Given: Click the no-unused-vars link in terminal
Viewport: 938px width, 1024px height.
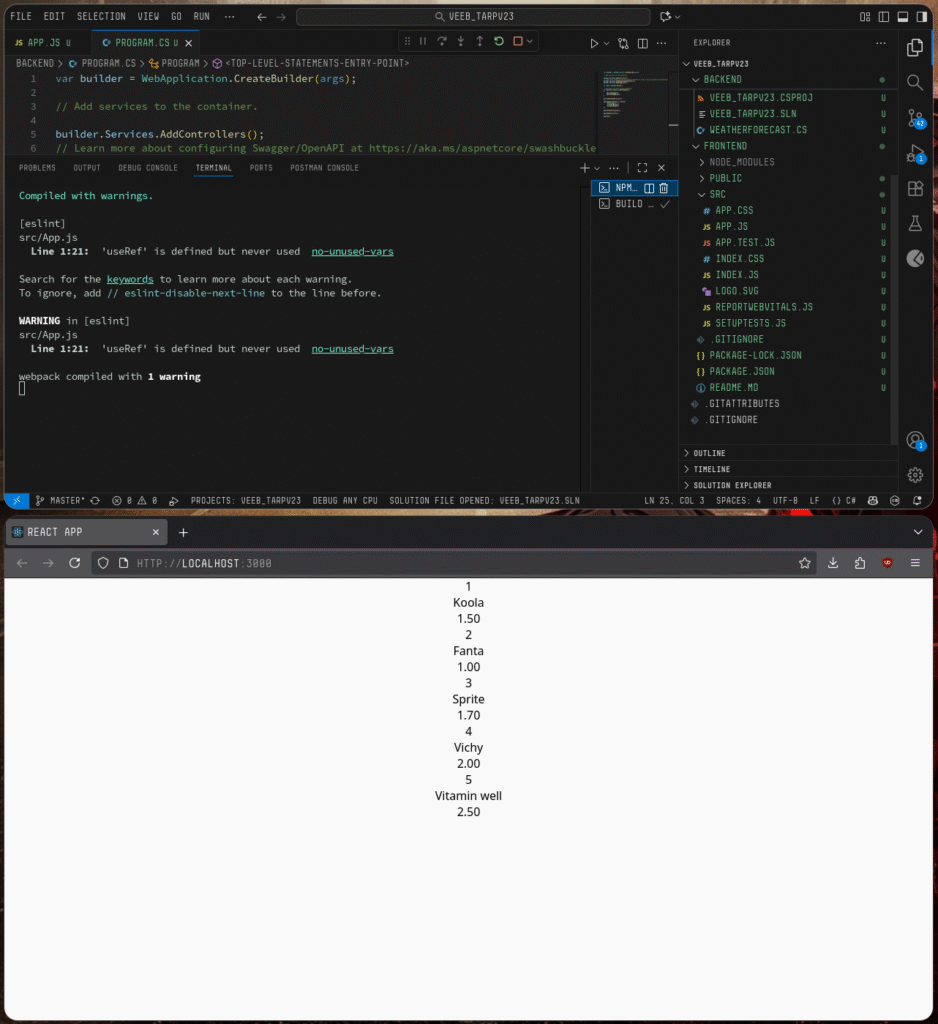Looking at the screenshot, I should [352, 252].
